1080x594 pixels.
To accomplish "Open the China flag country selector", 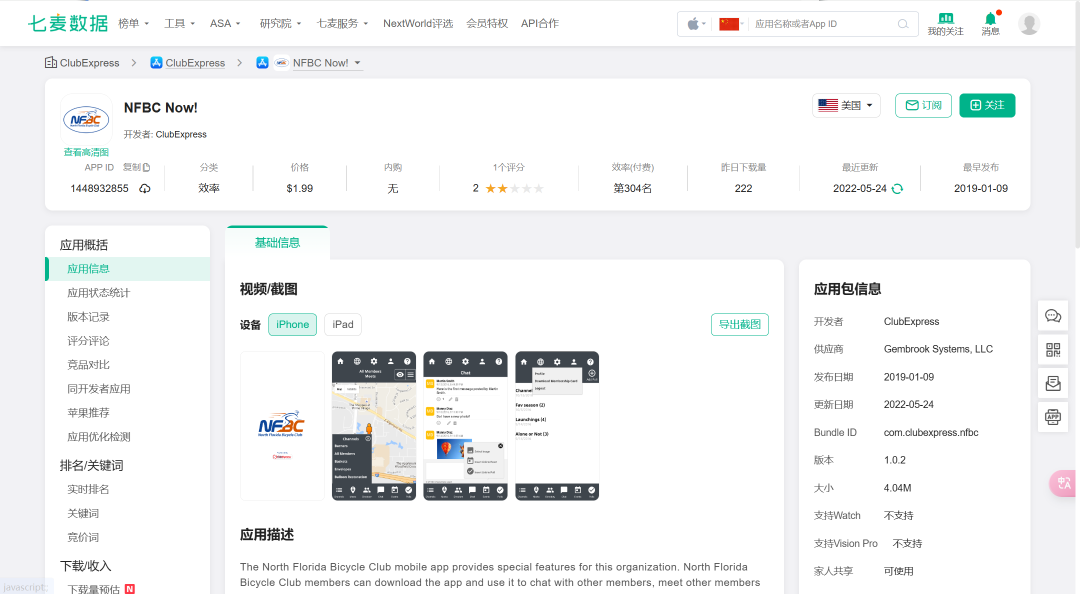I will pyautogui.click(x=731, y=24).
